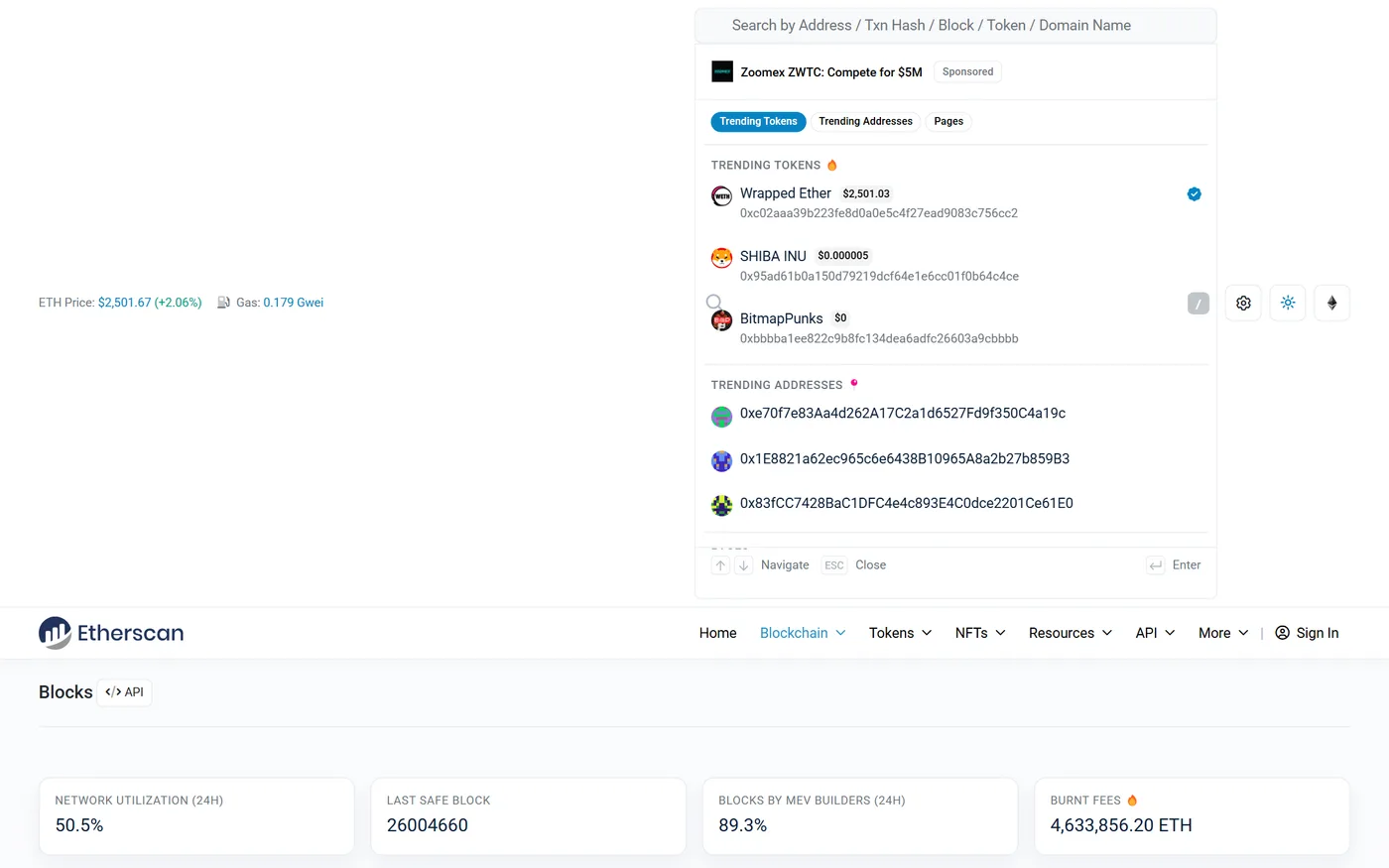The height and width of the screenshot is (868, 1389).
Task: Click the burnt fees value 4,633,856.20 ETH
Action: click(x=1121, y=825)
